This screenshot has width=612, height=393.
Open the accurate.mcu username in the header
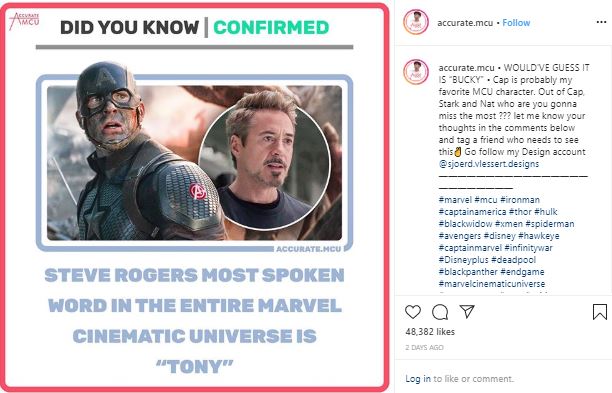coord(465,23)
